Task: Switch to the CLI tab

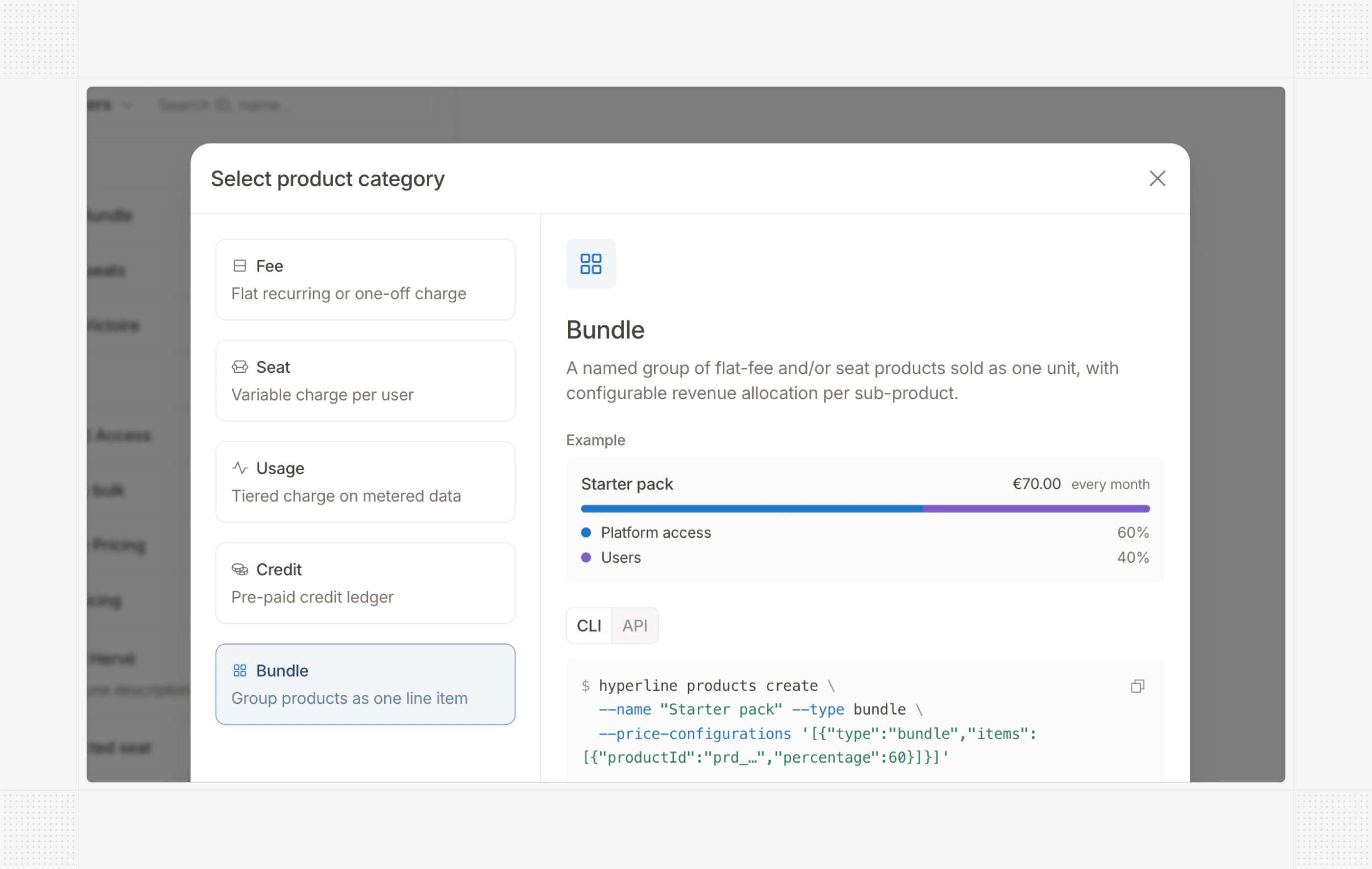Action: 588,625
